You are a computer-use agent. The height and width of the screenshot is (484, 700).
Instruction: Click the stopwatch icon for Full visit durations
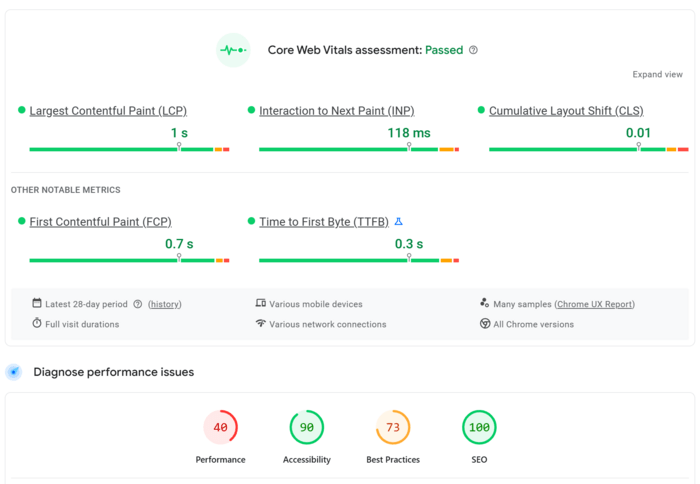pyautogui.click(x=37, y=324)
